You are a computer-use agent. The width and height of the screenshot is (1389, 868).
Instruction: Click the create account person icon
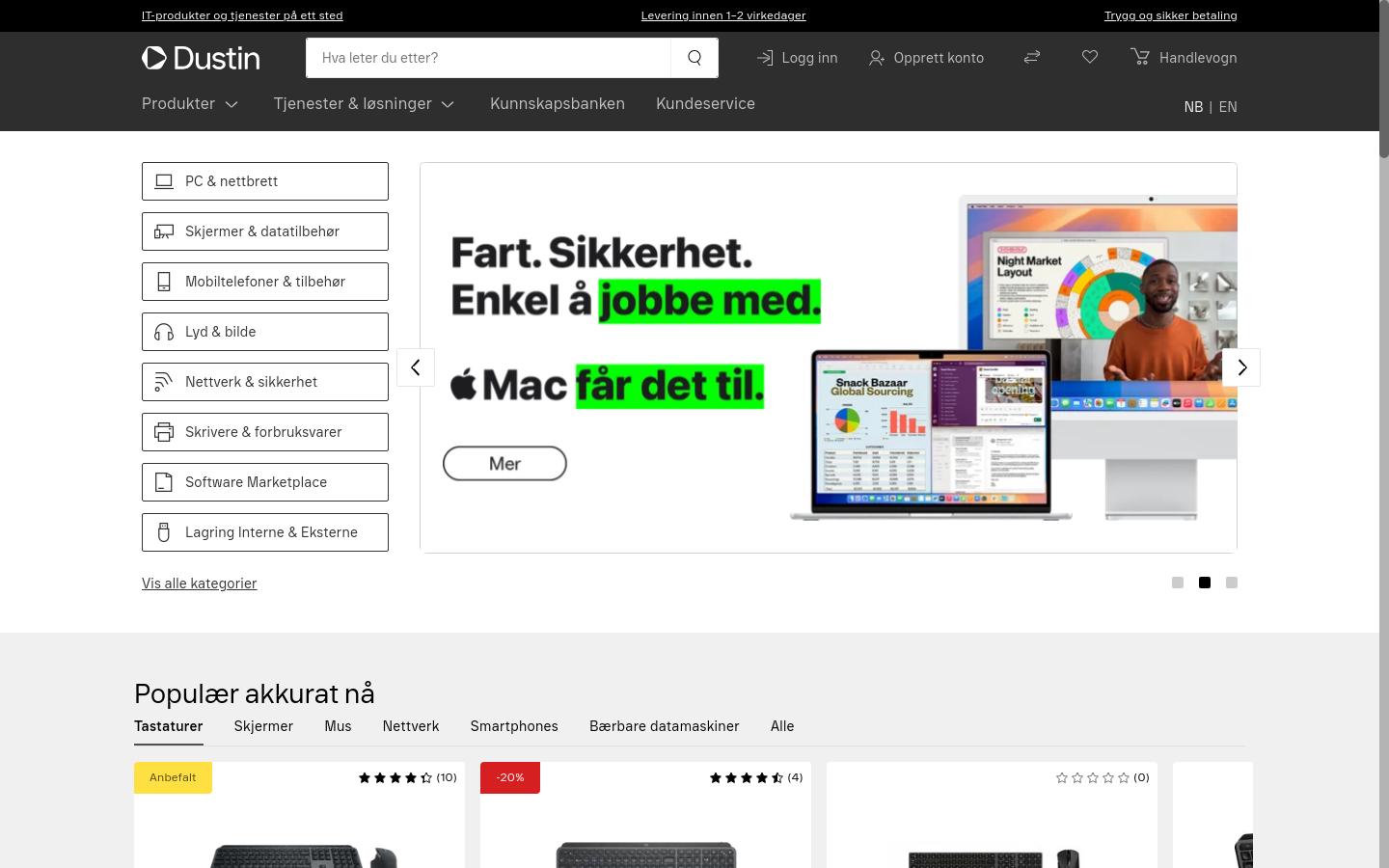pos(876,58)
